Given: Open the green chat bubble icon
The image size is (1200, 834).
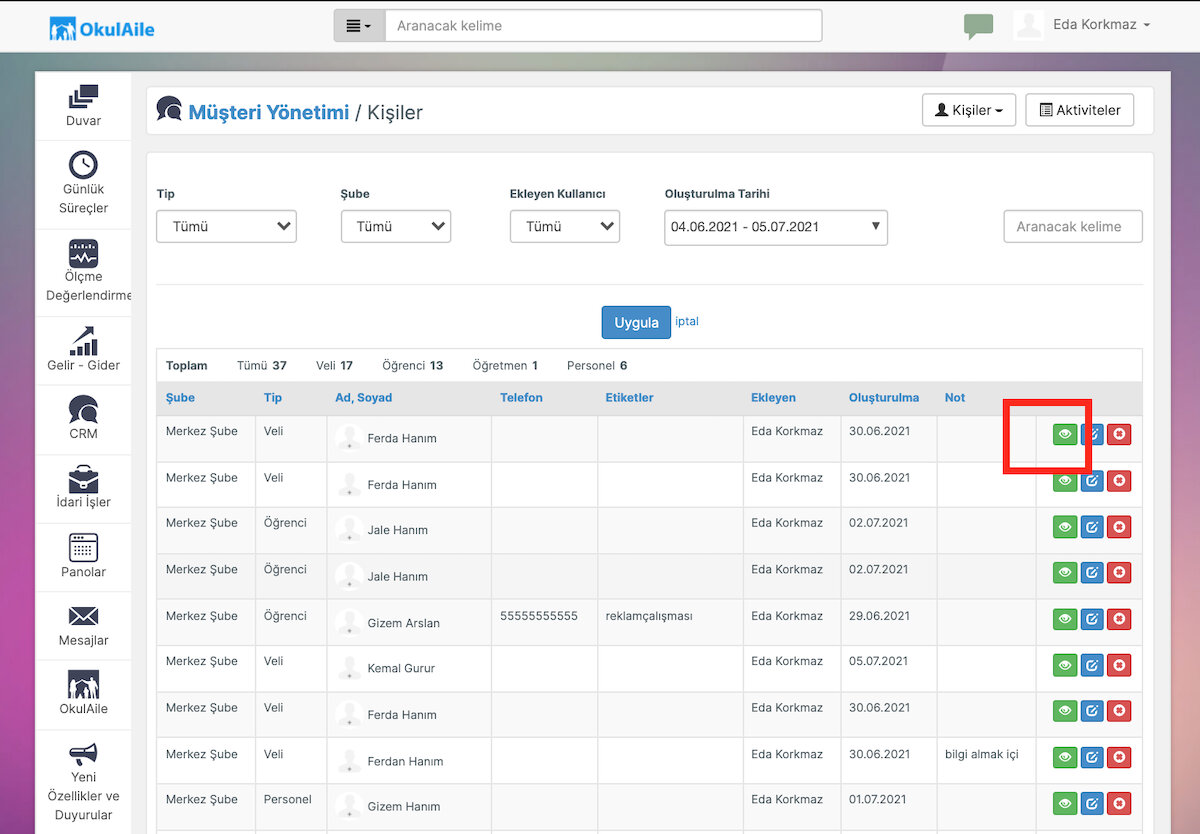Looking at the screenshot, I should pyautogui.click(x=978, y=26).
